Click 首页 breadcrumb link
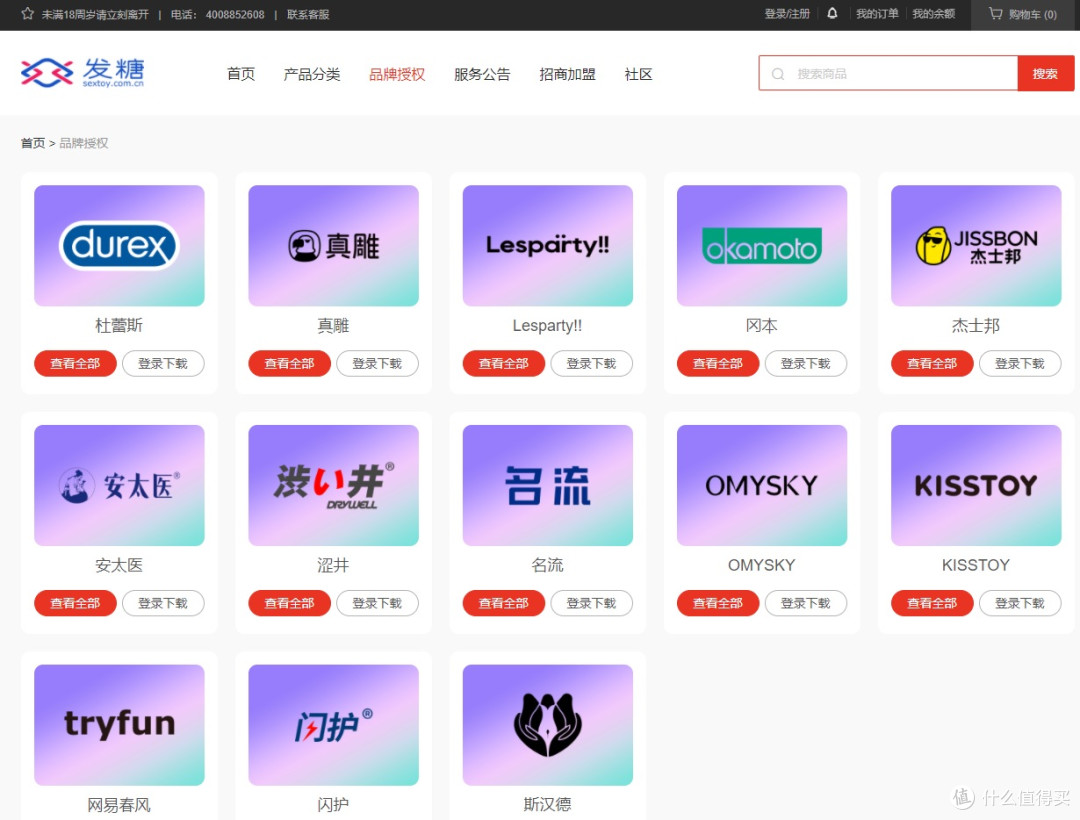This screenshot has height=820, width=1080. (32, 143)
